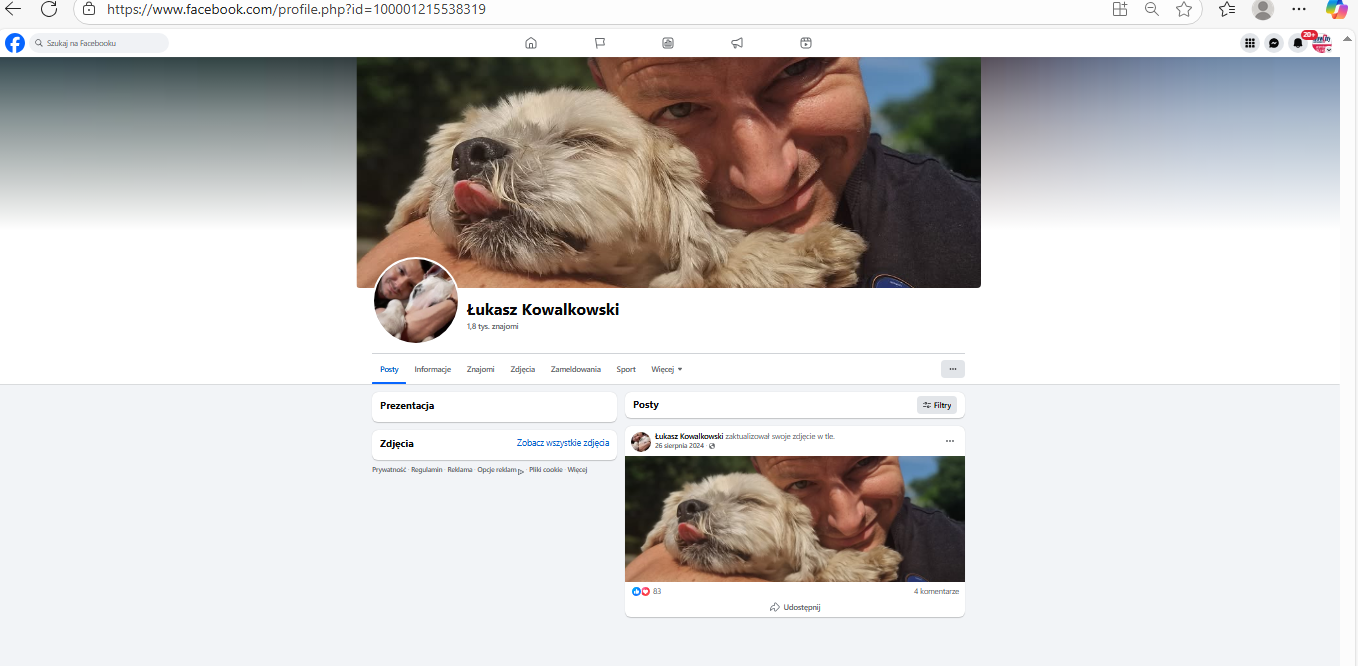Click the Facebook logo icon
Image resolution: width=1358 pixels, height=666 pixels.
(15, 43)
